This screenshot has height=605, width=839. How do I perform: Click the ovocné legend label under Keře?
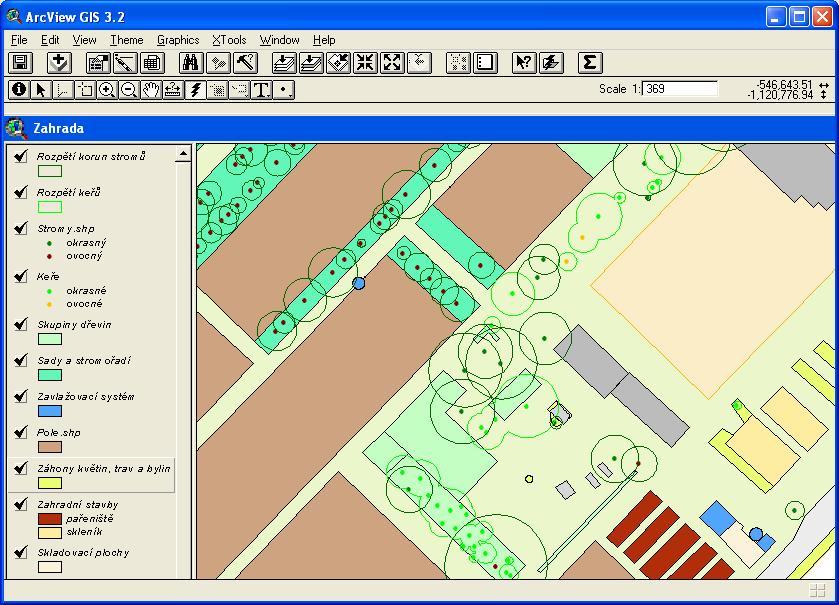[84, 303]
